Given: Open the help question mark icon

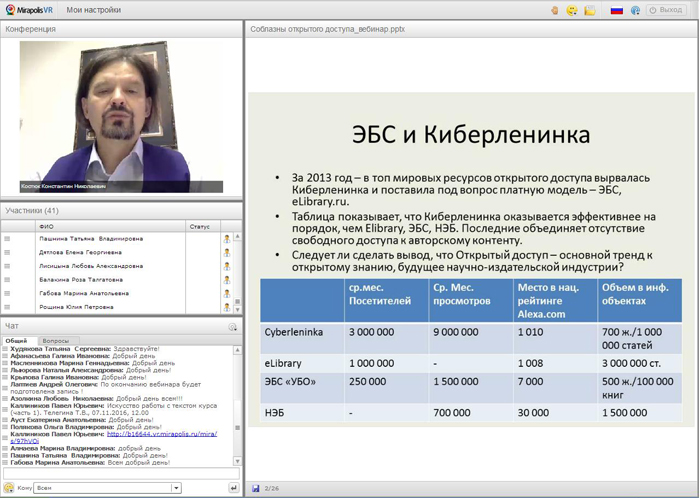Looking at the screenshot, I should coord(635,10).
